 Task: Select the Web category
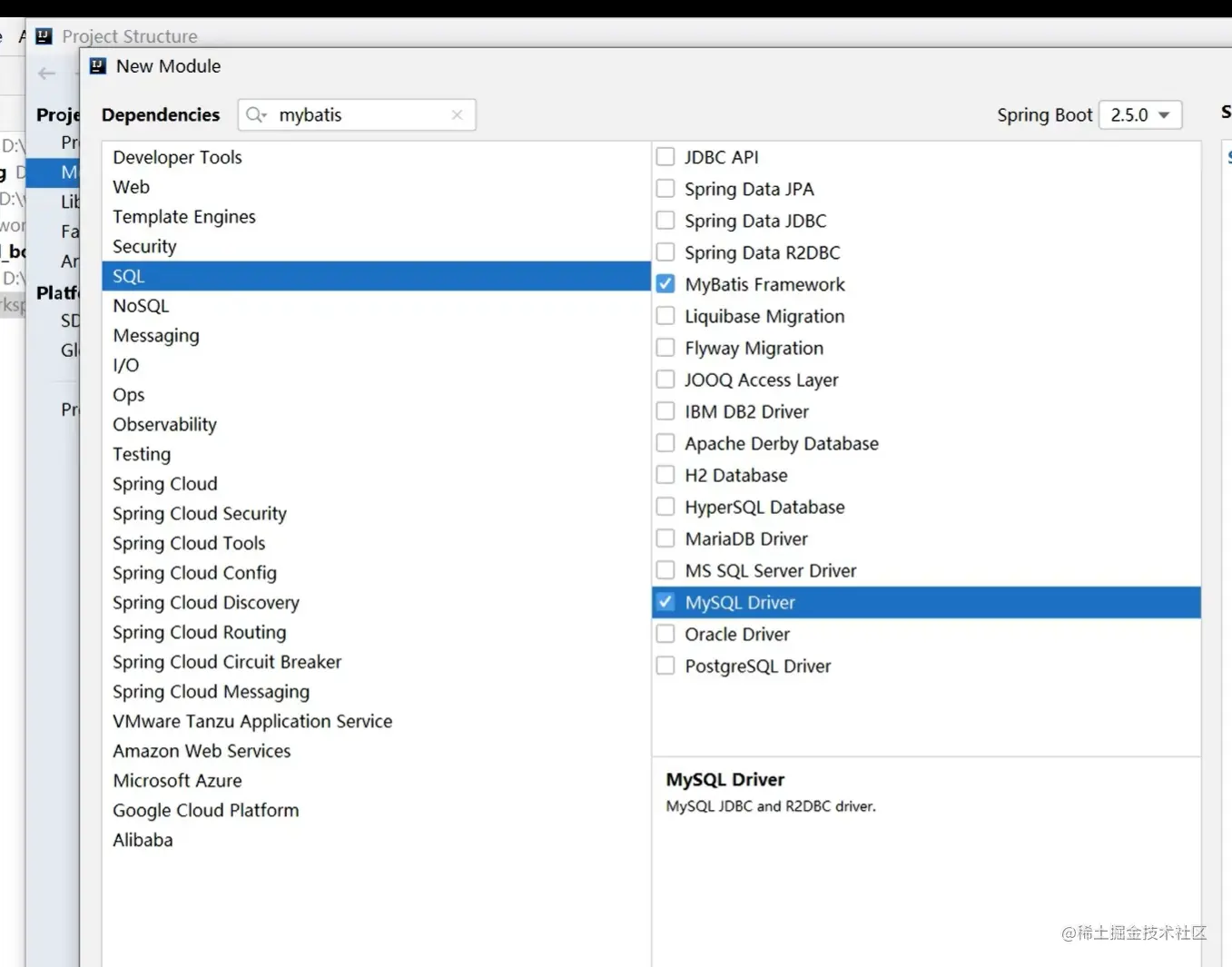tap(377, 187)
